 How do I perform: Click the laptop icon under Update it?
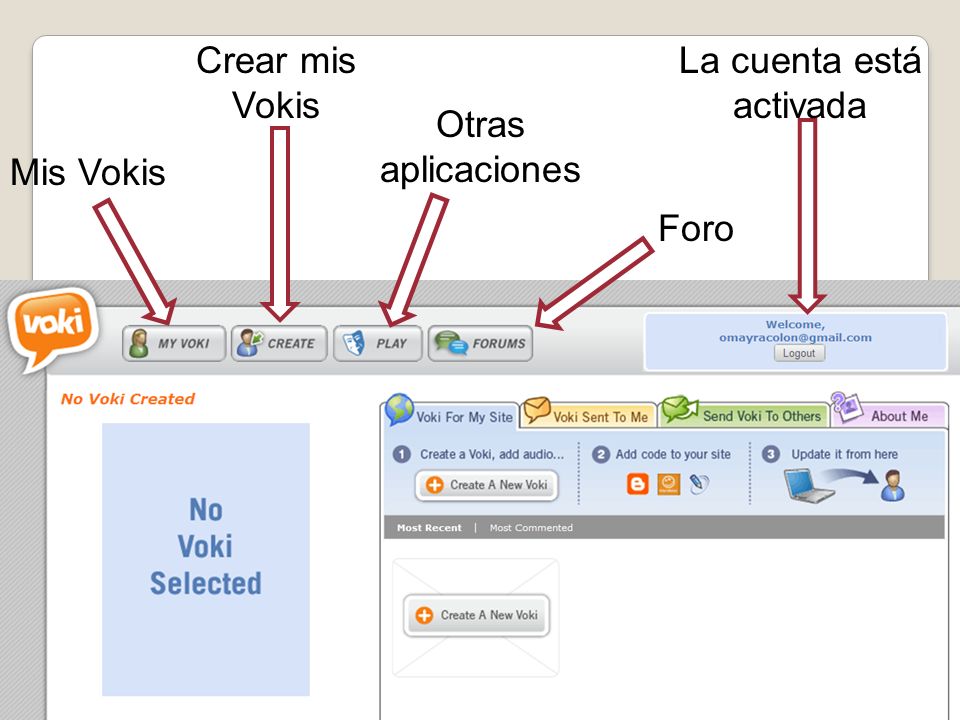[807, 486]
